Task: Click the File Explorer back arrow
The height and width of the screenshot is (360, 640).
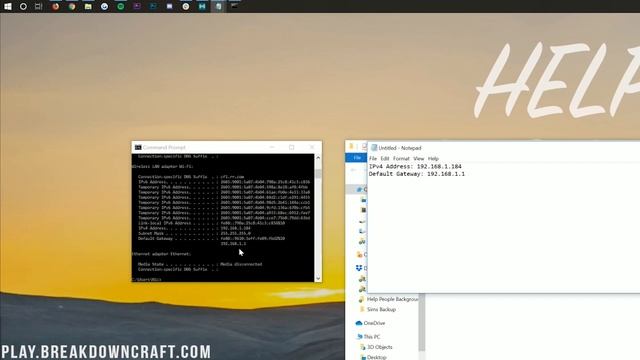Action: (x=353, y=169)
